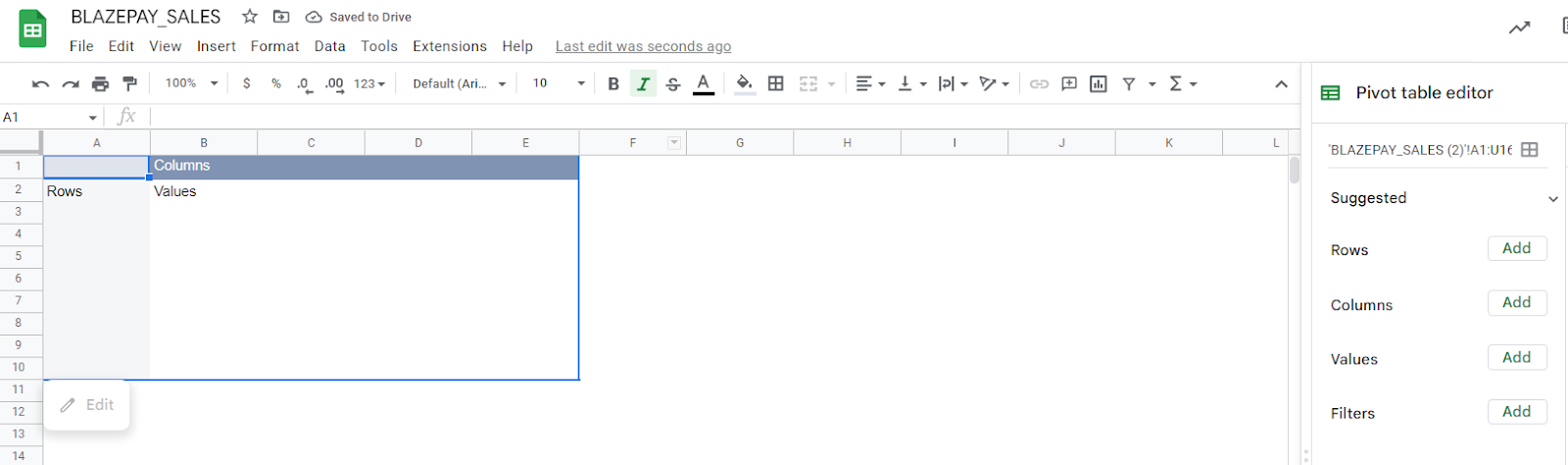Increase decimal places
Viewport: 1568px width, 465px height.
pyautogui.click(x=334, y=84)
